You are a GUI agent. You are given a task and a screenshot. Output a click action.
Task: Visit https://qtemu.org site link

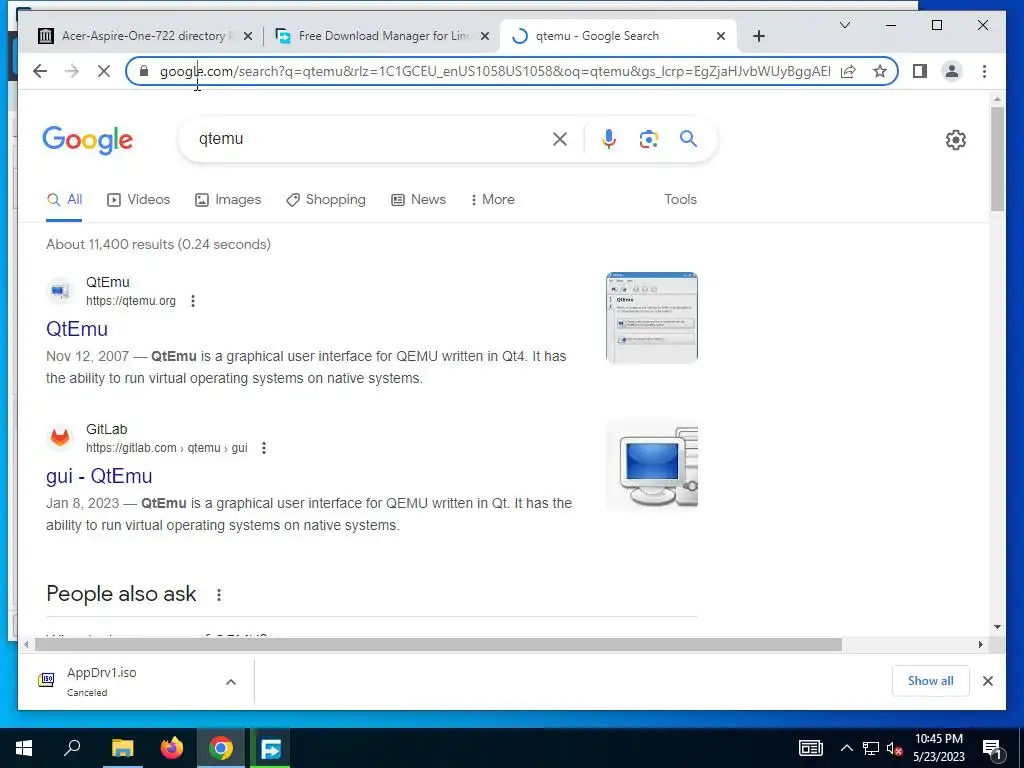pyautogui.click(x=131, y=301)
